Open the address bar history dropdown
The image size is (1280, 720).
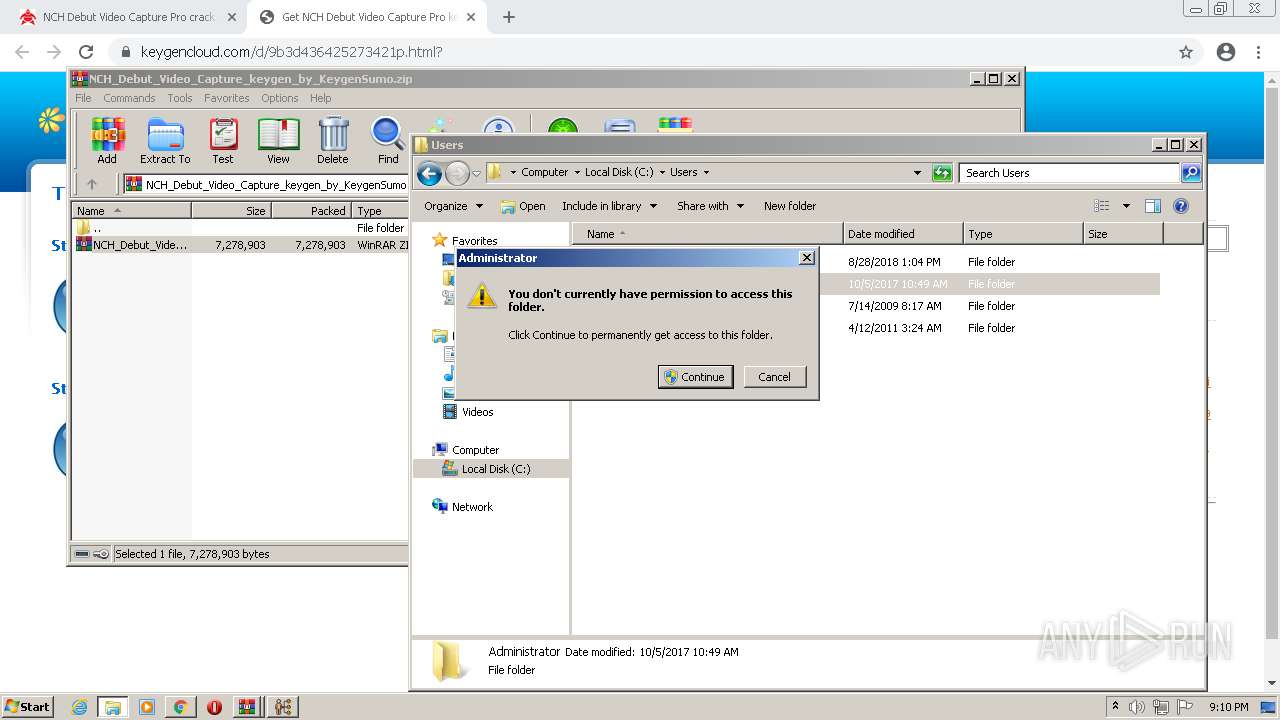(917, 173)
